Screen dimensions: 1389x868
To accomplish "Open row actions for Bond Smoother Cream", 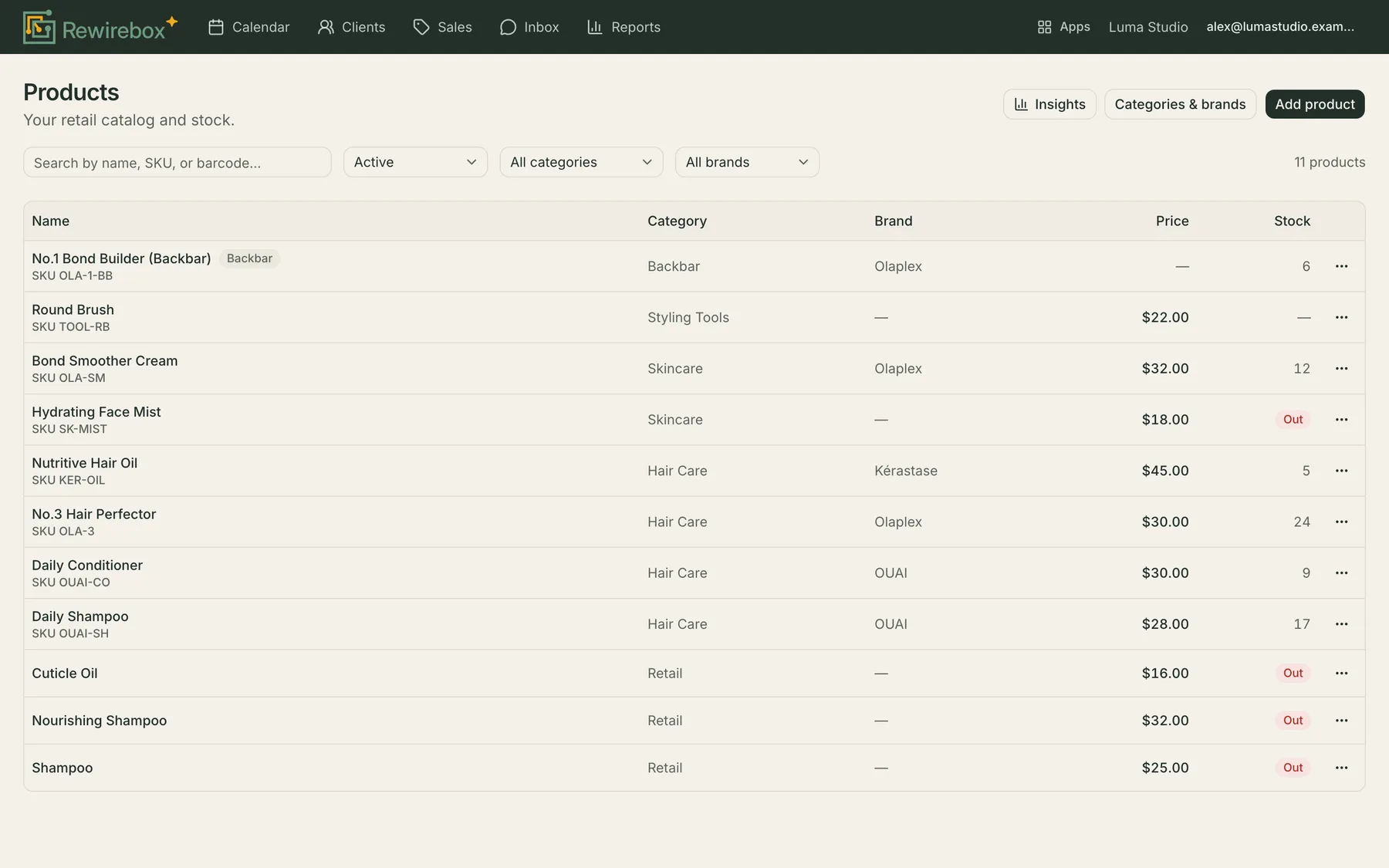I will pos(1342,368).
